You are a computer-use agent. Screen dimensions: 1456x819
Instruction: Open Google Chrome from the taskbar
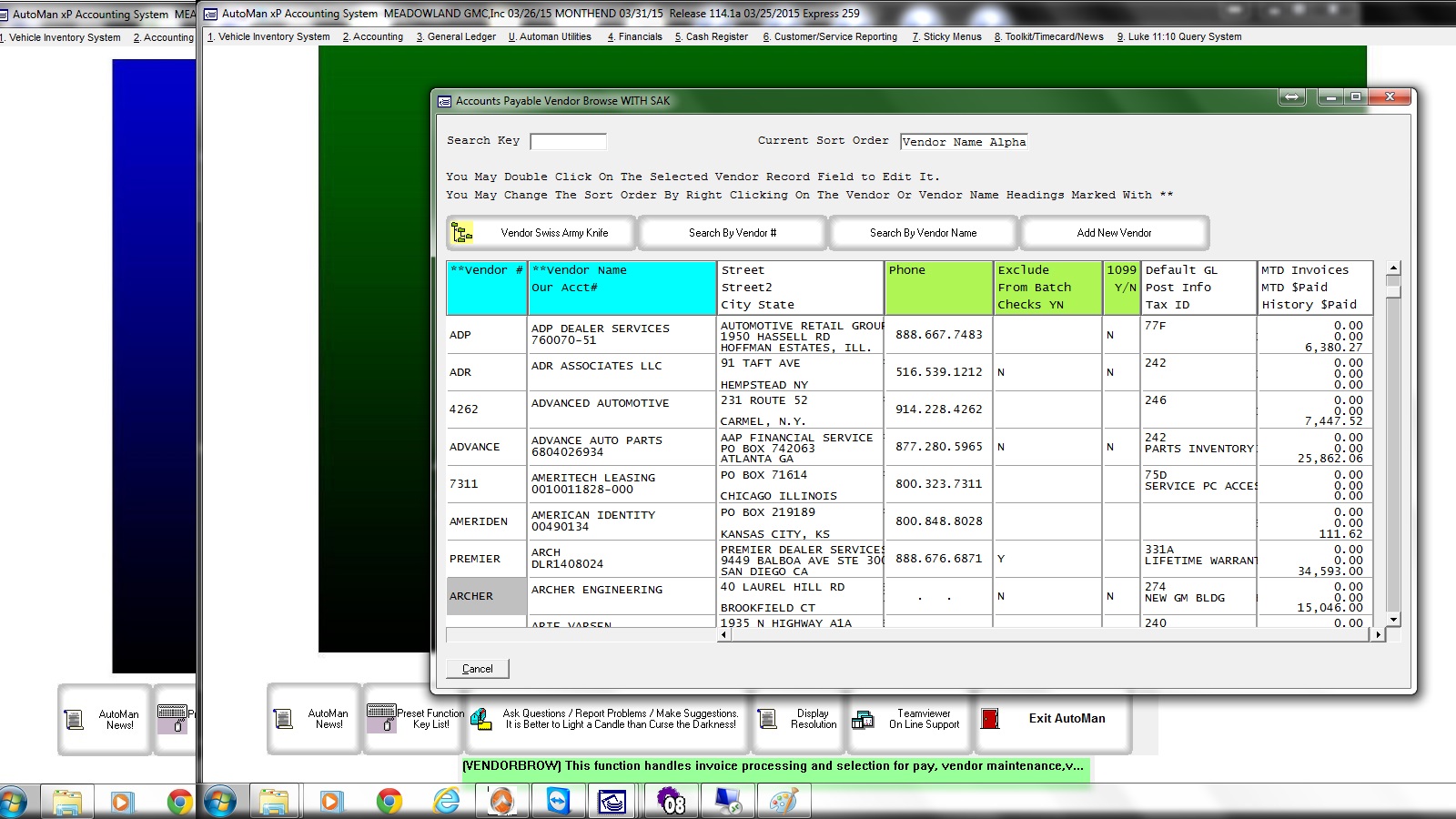[x=390, y=802]
